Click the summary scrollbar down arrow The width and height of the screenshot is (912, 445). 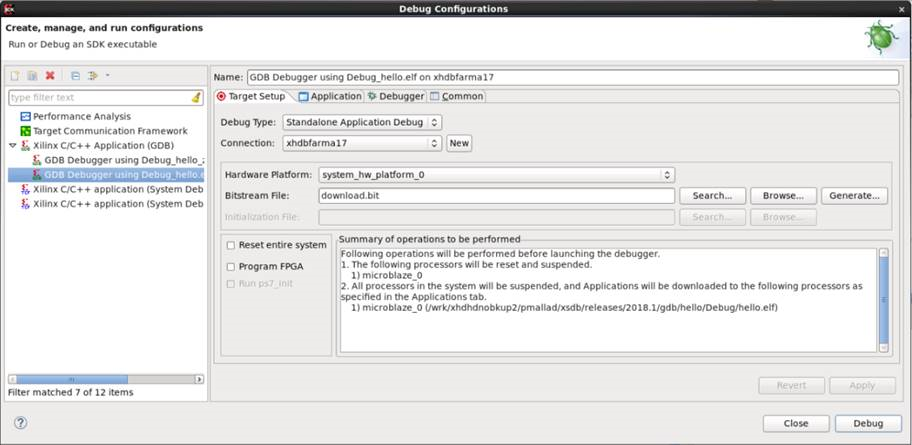click(x=884, y=347)
